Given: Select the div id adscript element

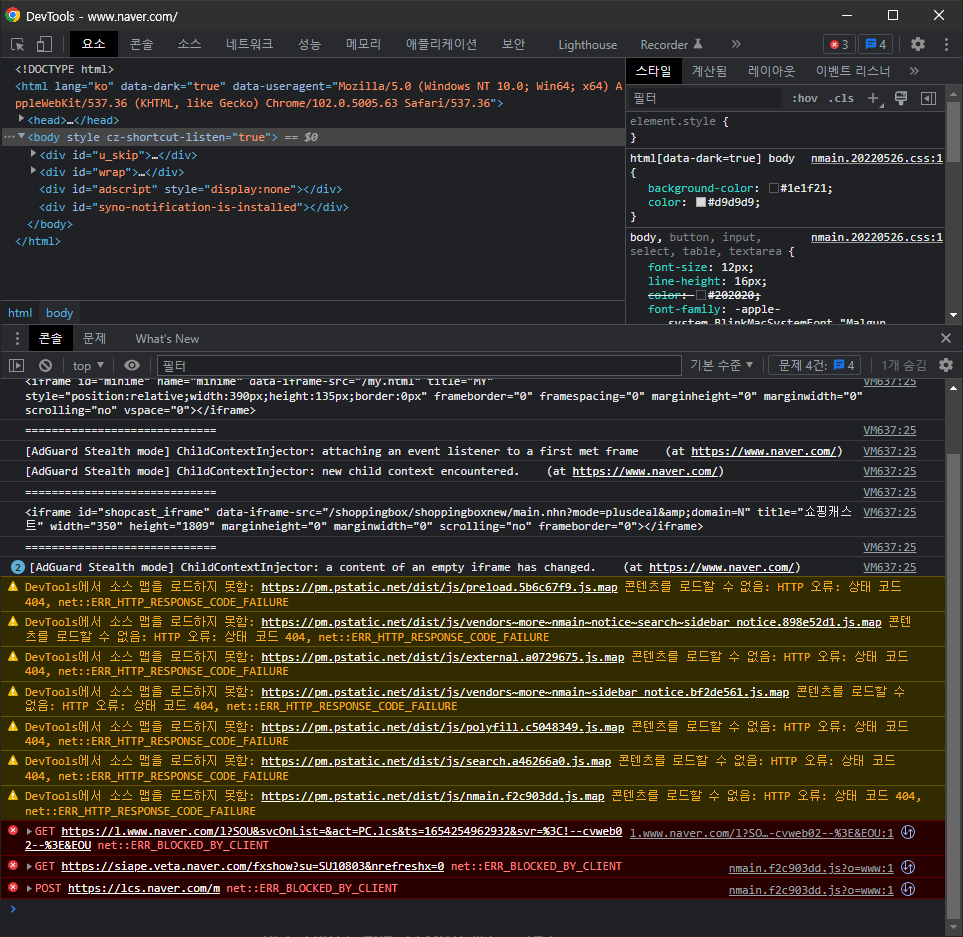Looking at the screenshot, I should (x=190, y=189).
